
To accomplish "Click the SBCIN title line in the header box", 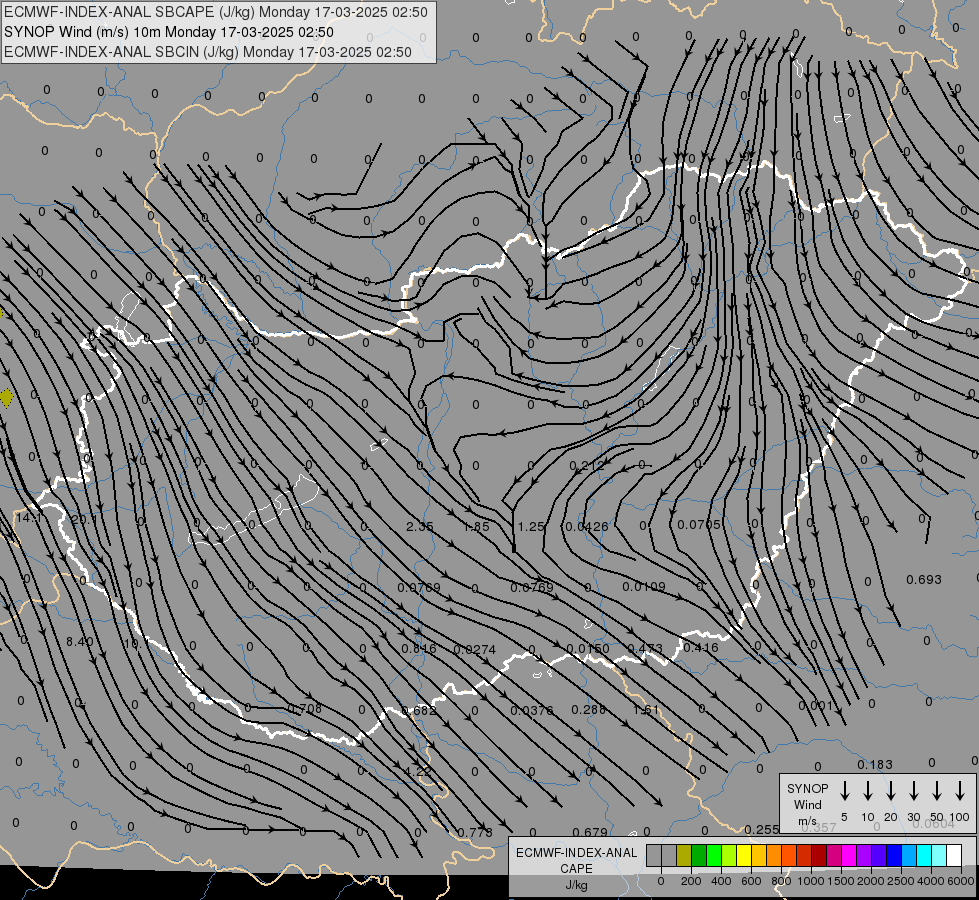I will pyautogui.click(x=208, y=52).
